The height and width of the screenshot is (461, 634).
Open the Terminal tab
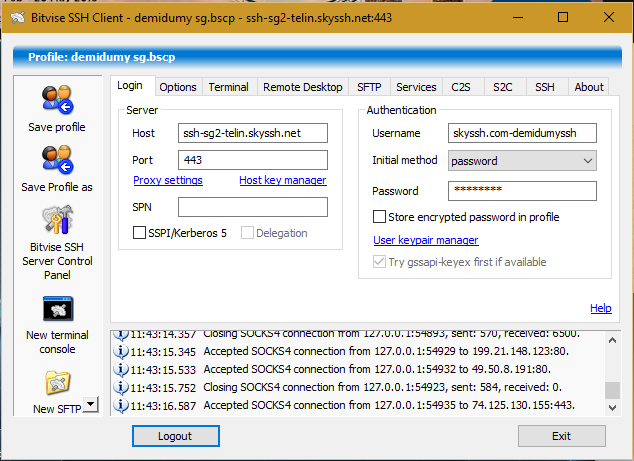coord(228,87)
